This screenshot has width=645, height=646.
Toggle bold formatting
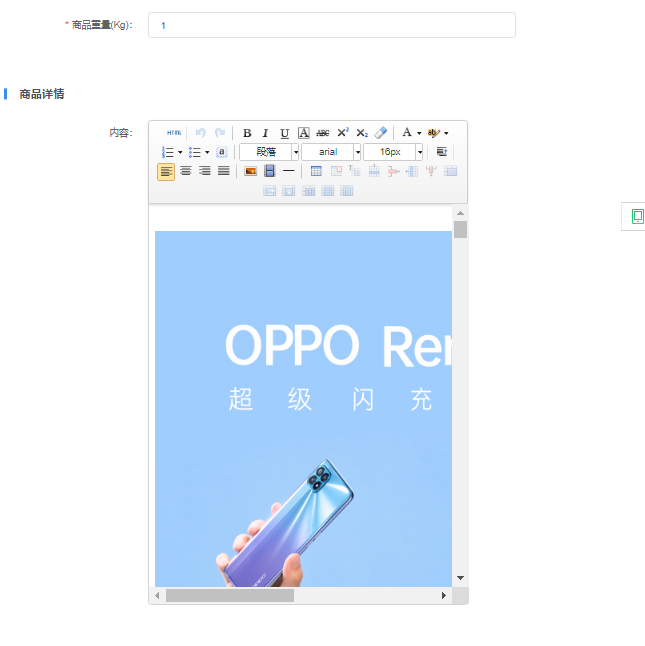pyautogui.click(x=247, y=133)
